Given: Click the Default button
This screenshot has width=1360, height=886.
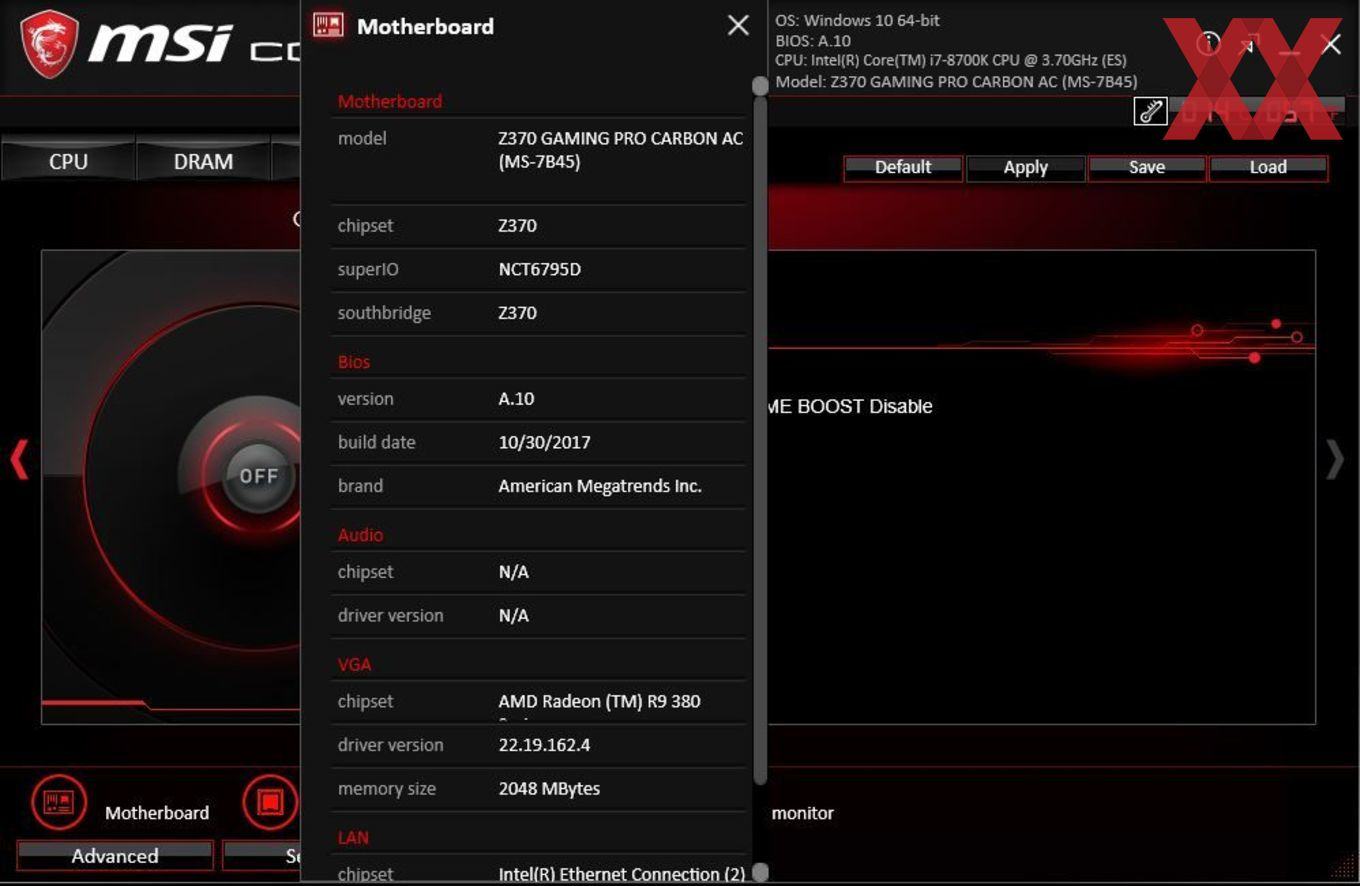Looking at the screenshot, I should (x=903, y=167).
